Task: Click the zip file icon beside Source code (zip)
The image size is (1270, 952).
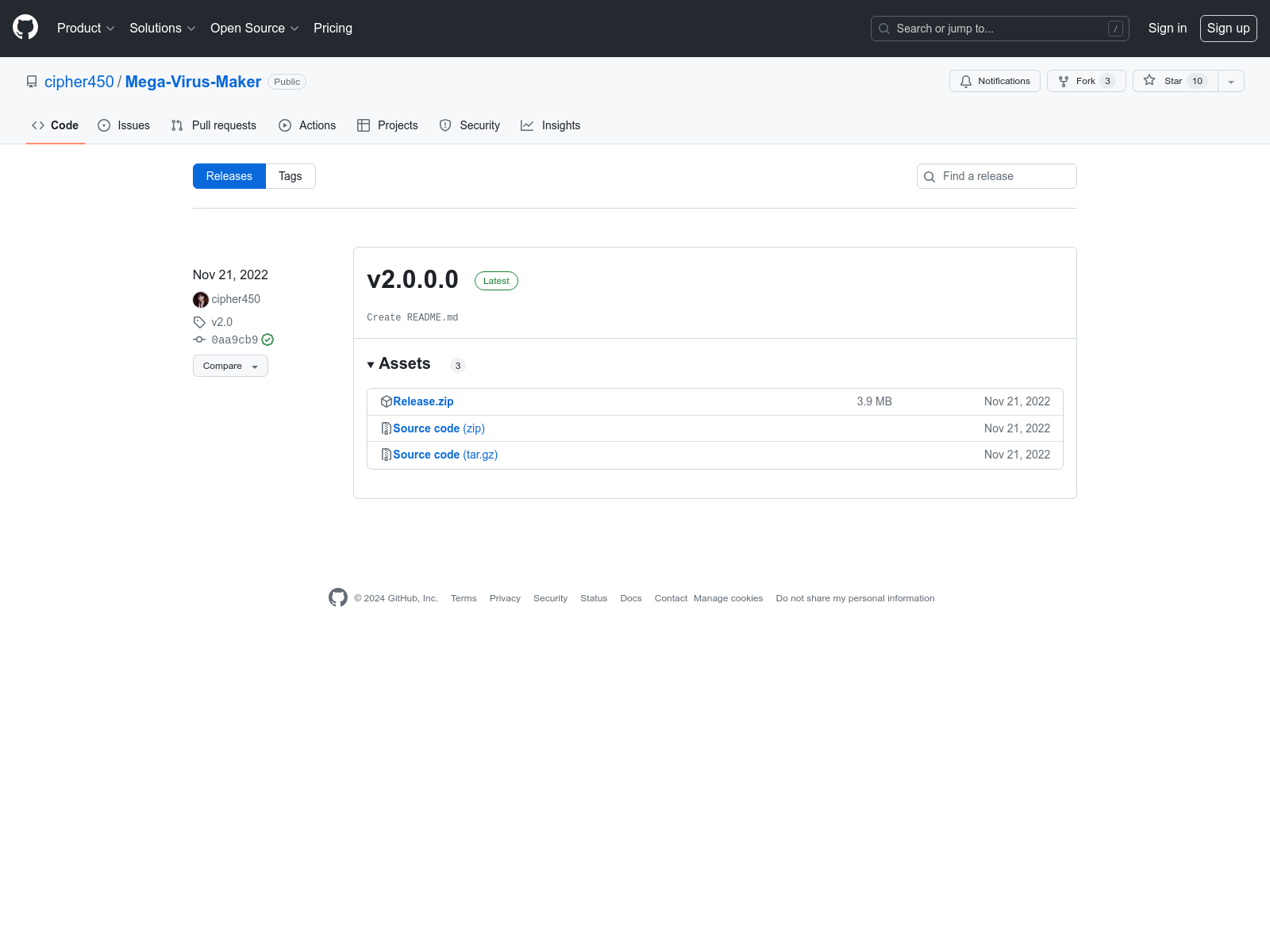Action: 387,428
